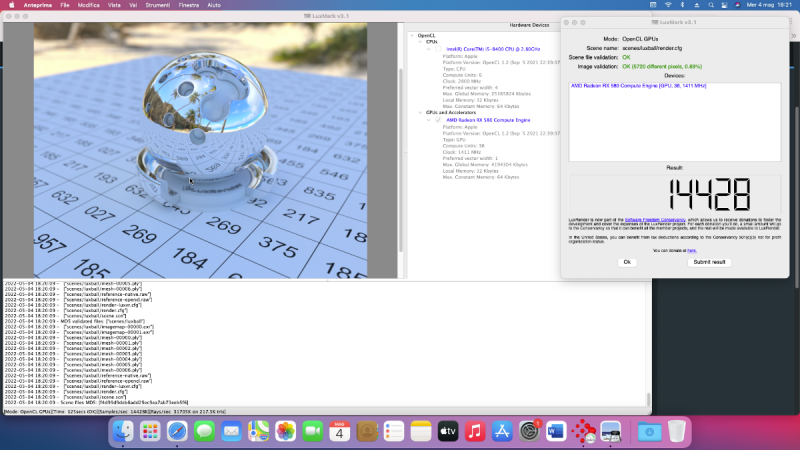Open Launchpad in the dock
Viewport: 800px width, 450px height.
pyautogui.click(x=150, y=432)
